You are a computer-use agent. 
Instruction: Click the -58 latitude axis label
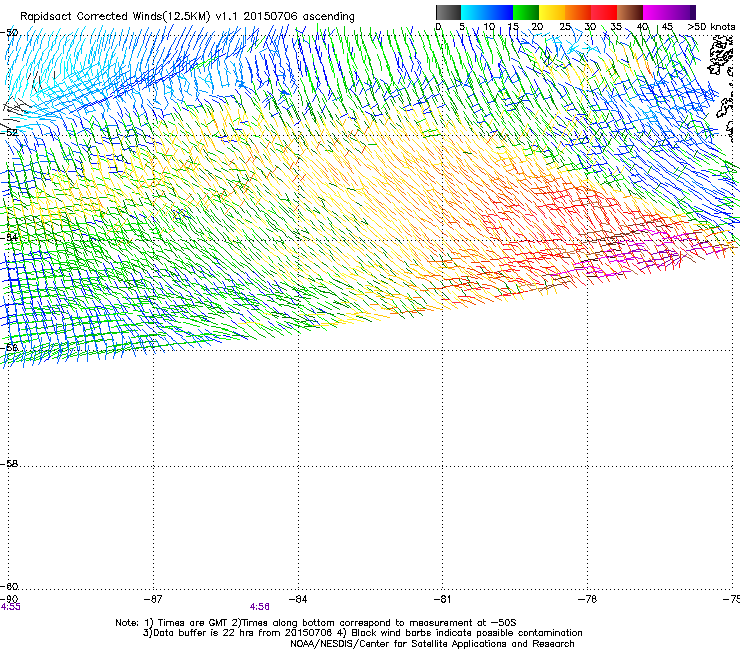coord(9,464)
